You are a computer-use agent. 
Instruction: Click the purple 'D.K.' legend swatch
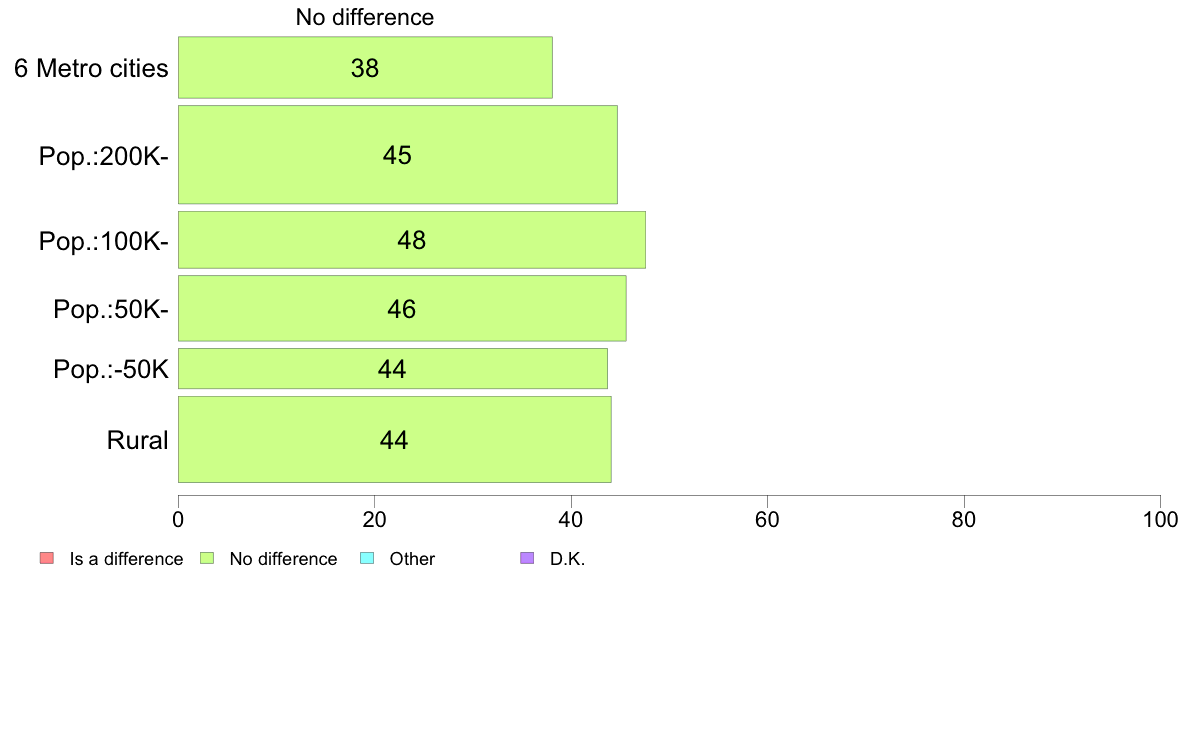tap(527, 559)
